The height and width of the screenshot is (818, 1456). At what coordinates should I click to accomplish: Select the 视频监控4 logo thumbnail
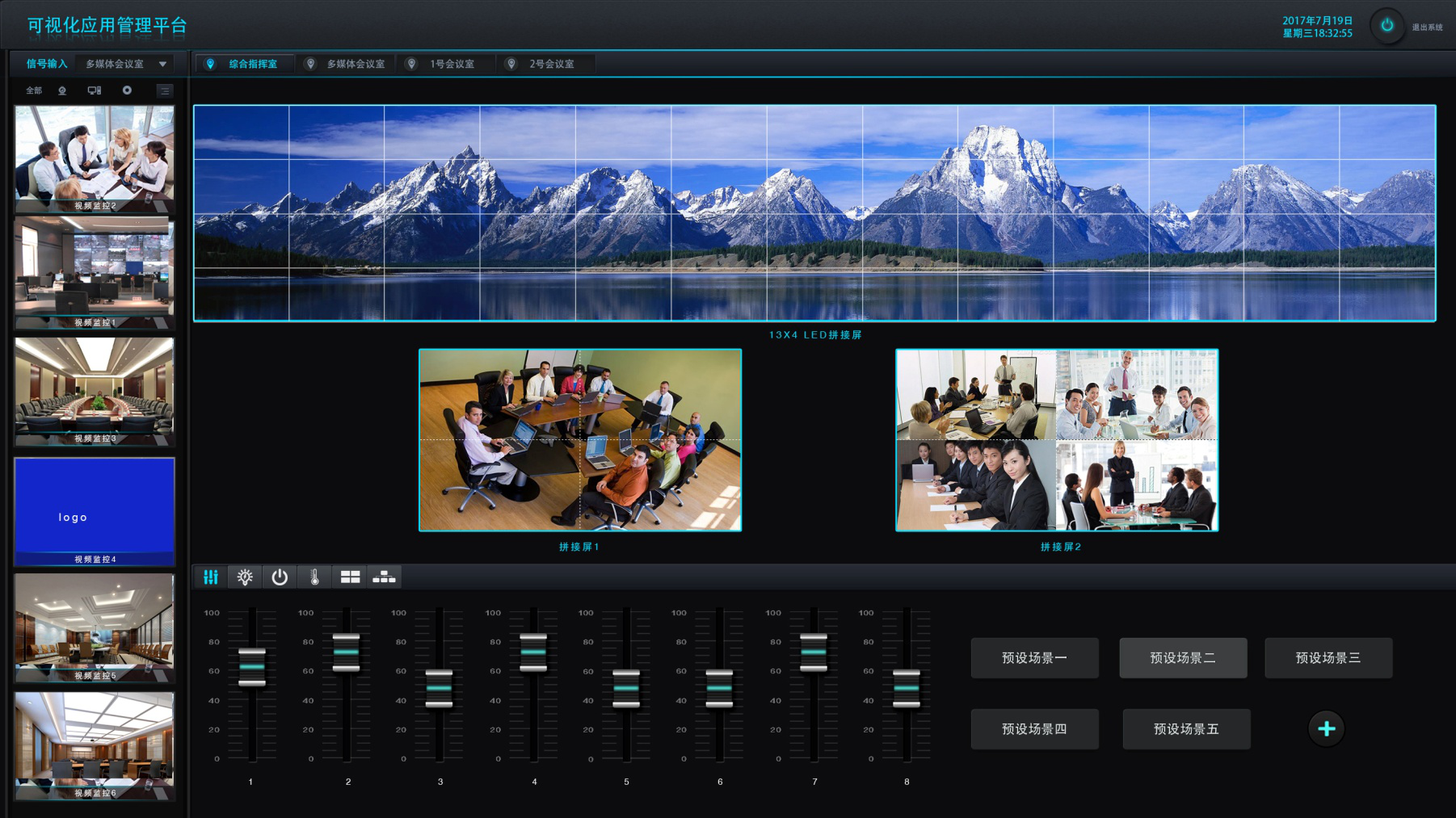click(95, 510)
